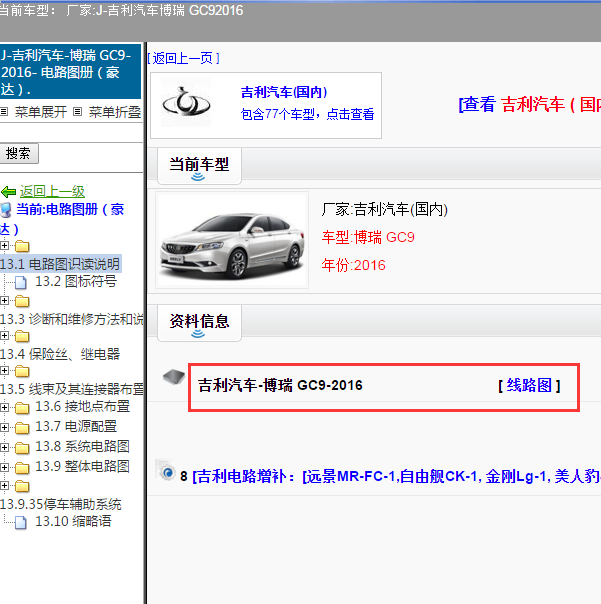Select 13.3 诊断和维修方法和说 item
601x604 pixels.
72,319
